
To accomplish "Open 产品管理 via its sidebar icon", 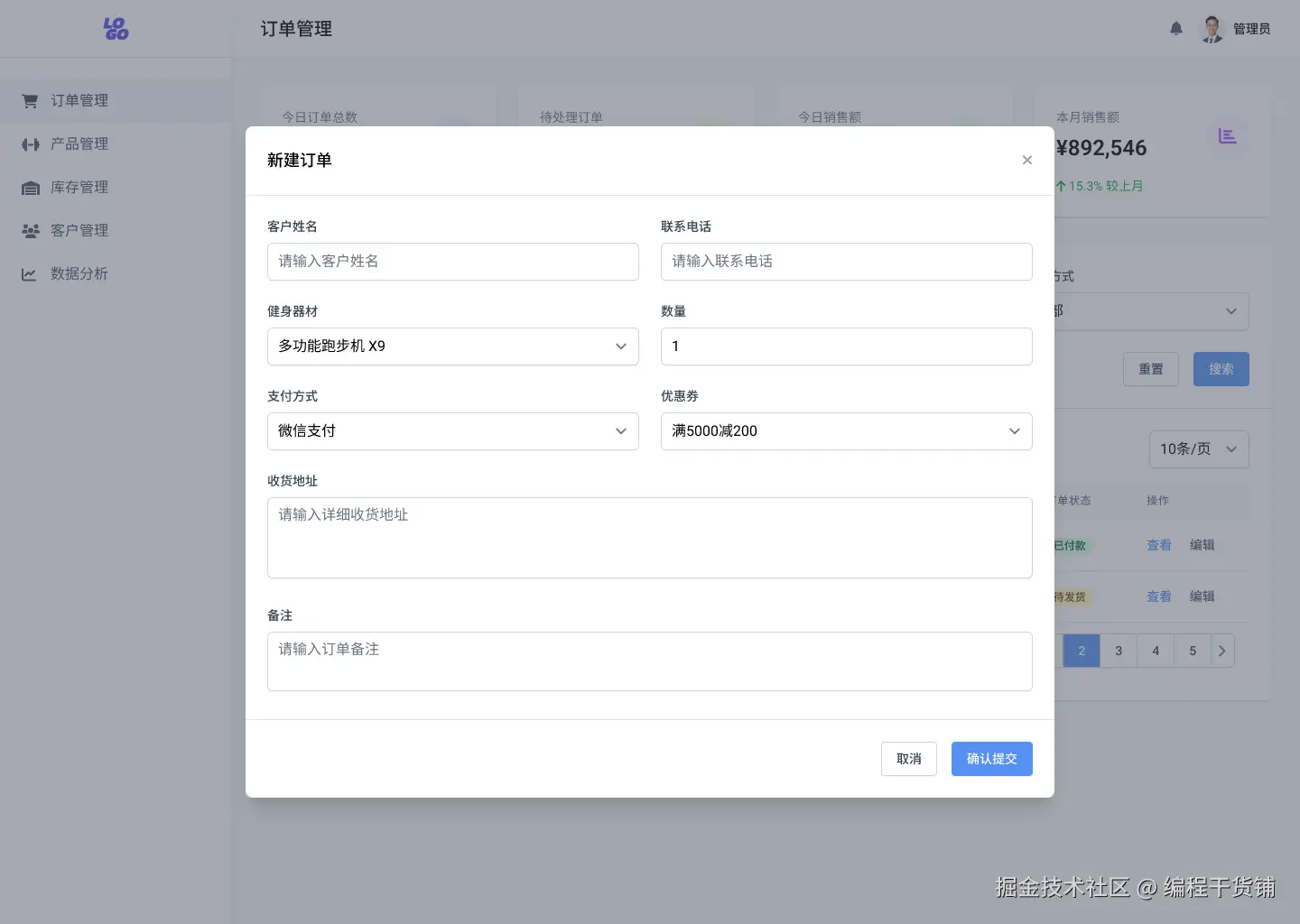I will pyautogui.click(x=30, y=143).
